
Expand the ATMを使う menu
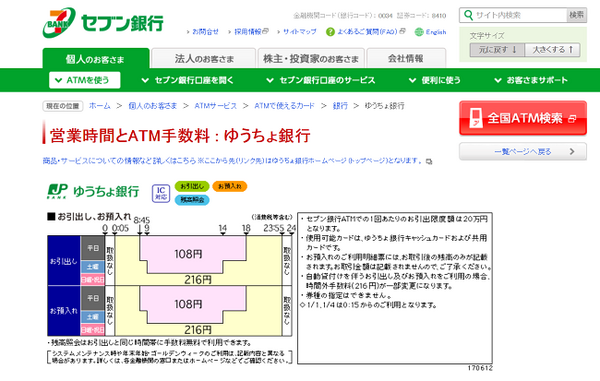tap(85, 80)
